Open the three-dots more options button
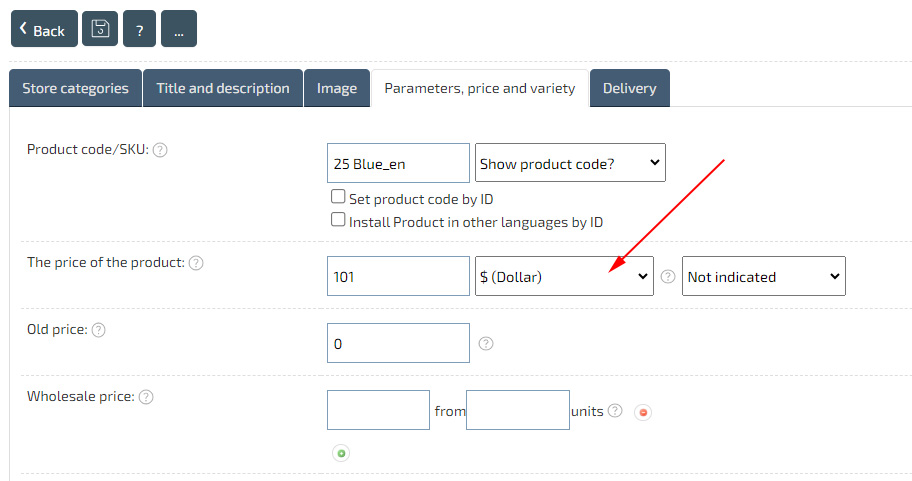 (178, 29)
